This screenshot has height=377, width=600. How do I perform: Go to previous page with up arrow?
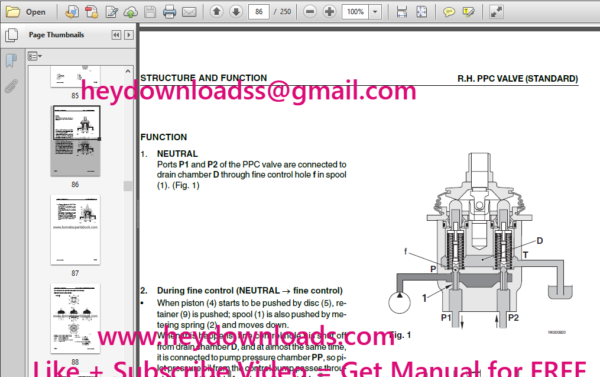click(x=217, y=12)
